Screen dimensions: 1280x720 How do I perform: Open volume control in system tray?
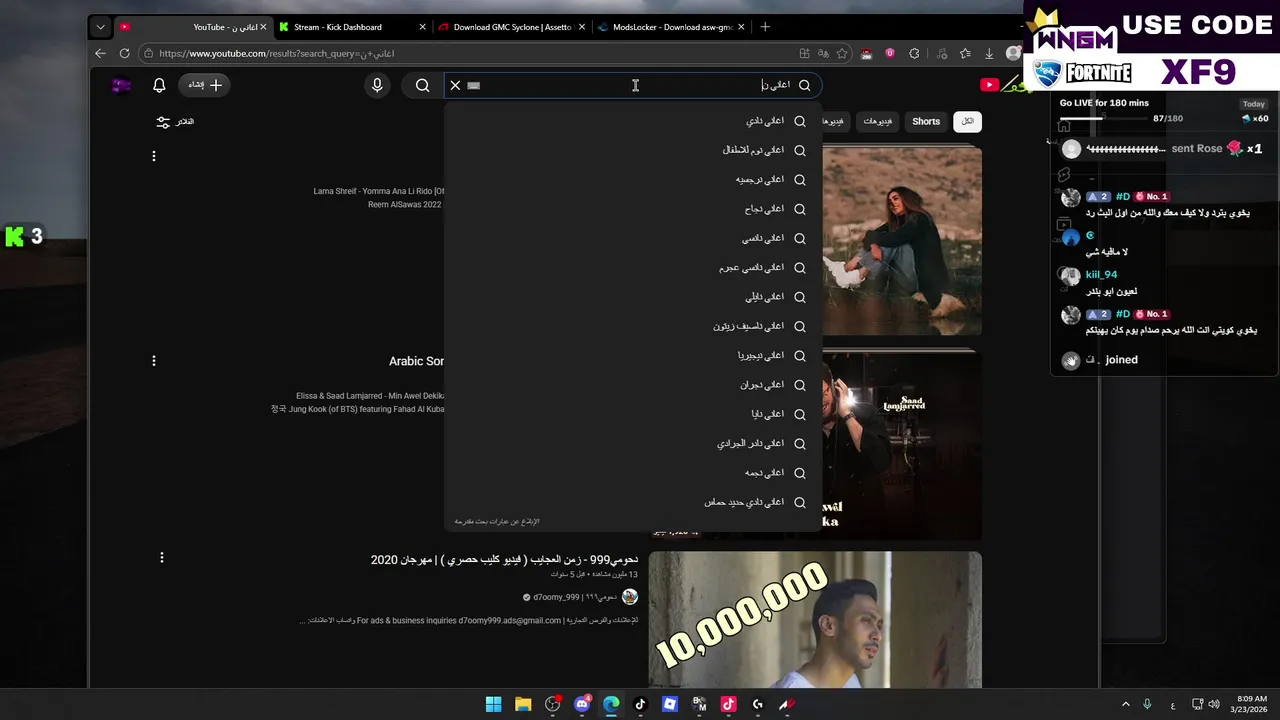pyautogui.click(x=1214, y=704)
